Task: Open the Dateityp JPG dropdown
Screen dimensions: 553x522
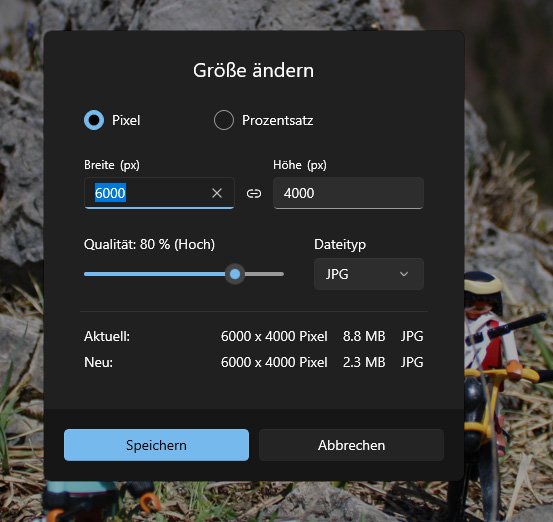Action: pyautogui.click(x=369, y=274)
